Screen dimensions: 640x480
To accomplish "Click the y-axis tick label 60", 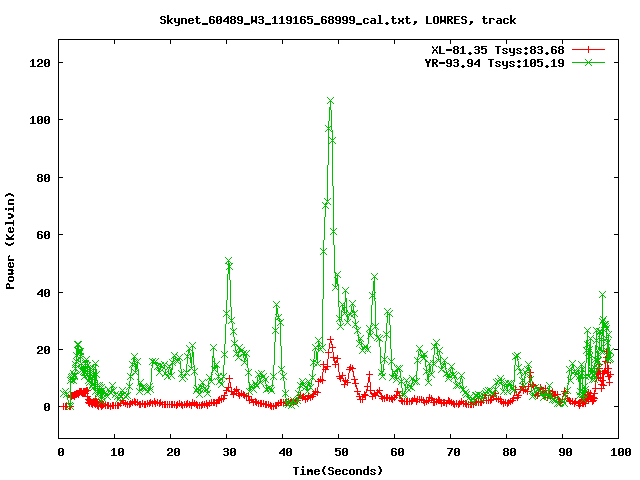I will coord(43,235).
